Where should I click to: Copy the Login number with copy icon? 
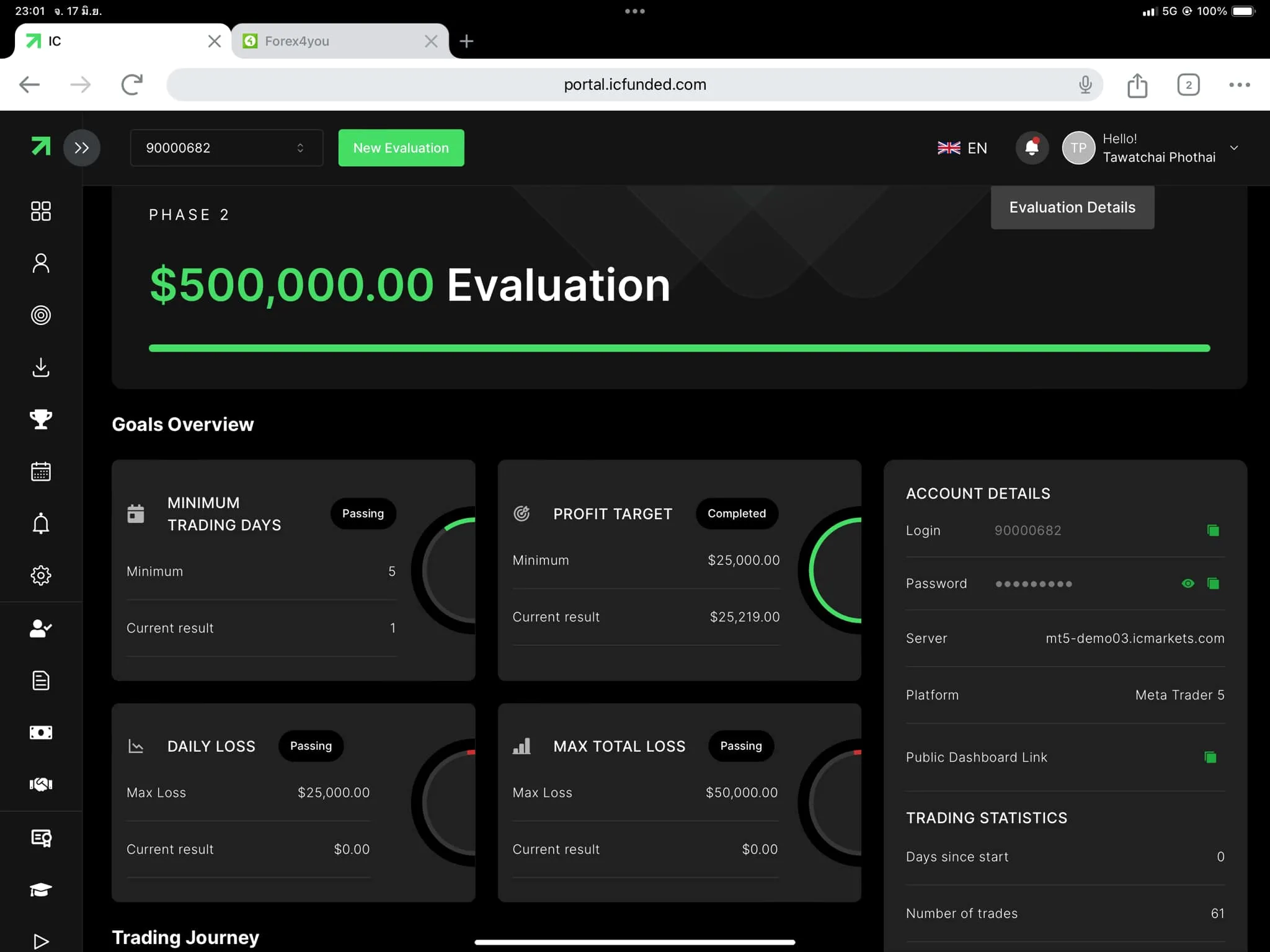[x=1213, y=530]
